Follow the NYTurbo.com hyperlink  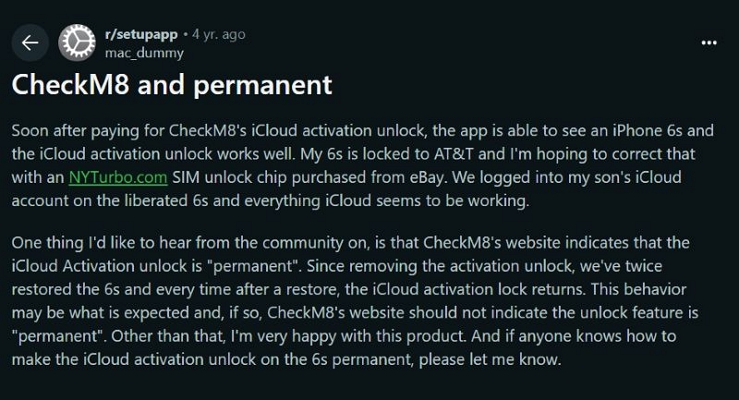[111, 176]
